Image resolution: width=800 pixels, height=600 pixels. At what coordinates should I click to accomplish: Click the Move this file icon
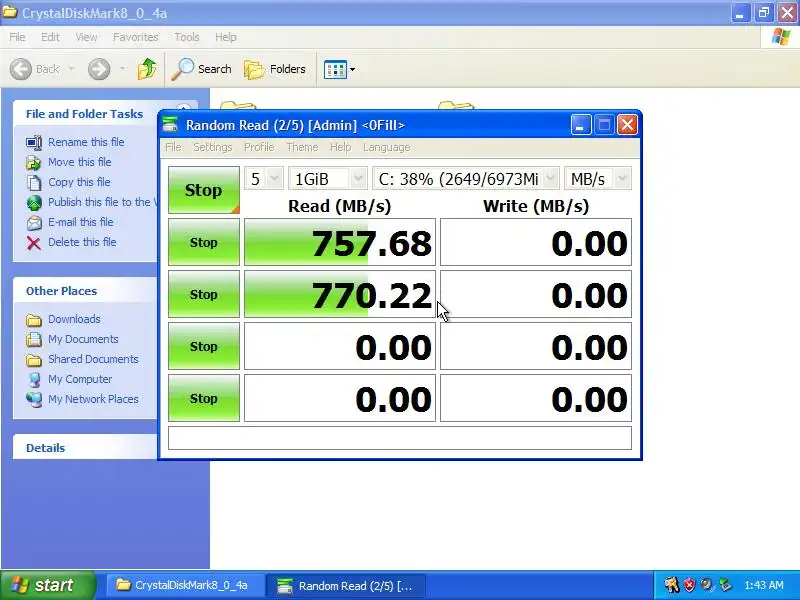pyautogui.click(x=34, y=162)
